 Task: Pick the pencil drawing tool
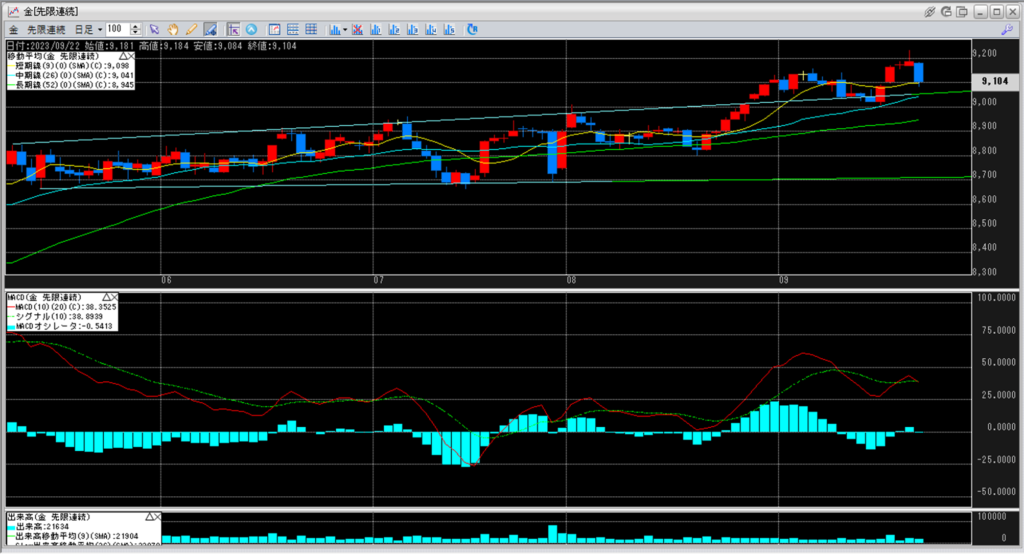coord(191,29)
